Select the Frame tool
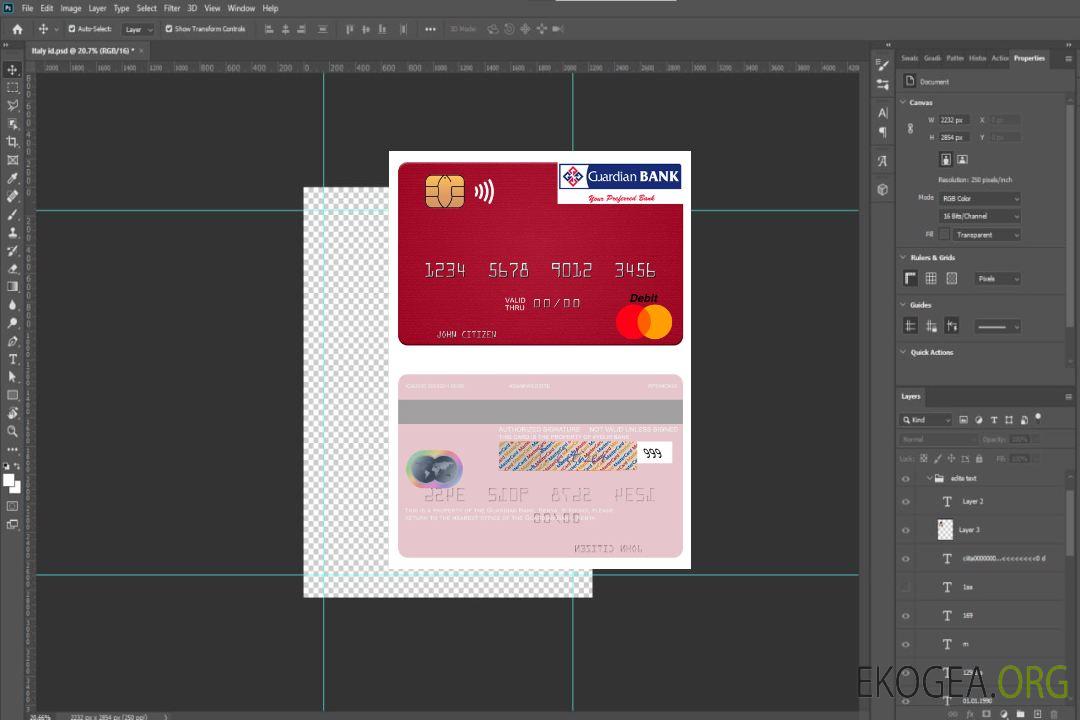 (x=12, y=160)
